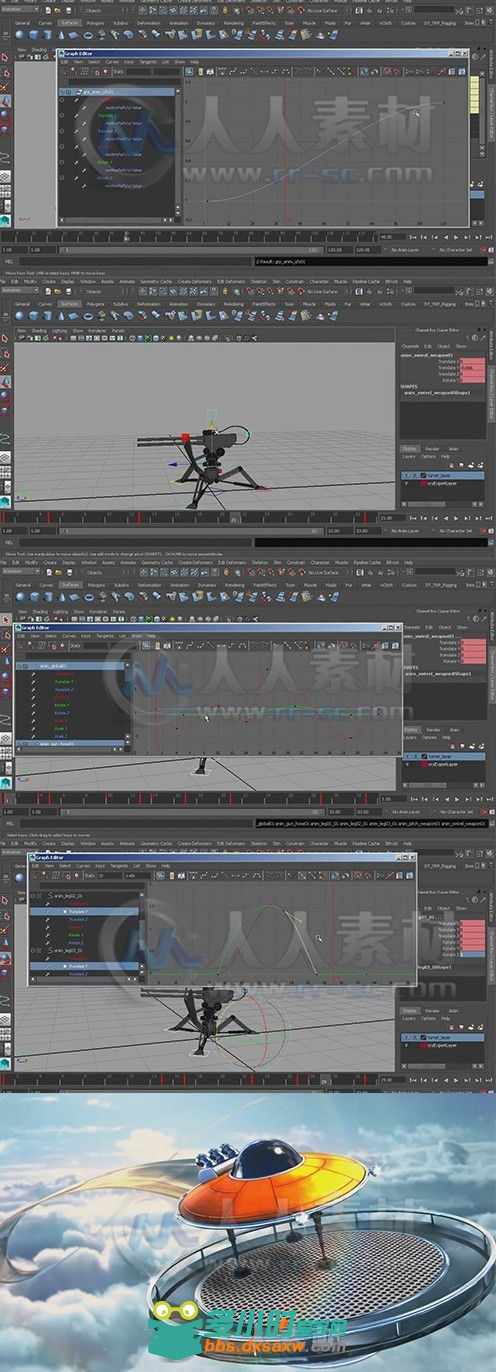Open Keys menu in arien_global Graph Editor
Viewport: 496px width, 1372px height.
point(86,636)
